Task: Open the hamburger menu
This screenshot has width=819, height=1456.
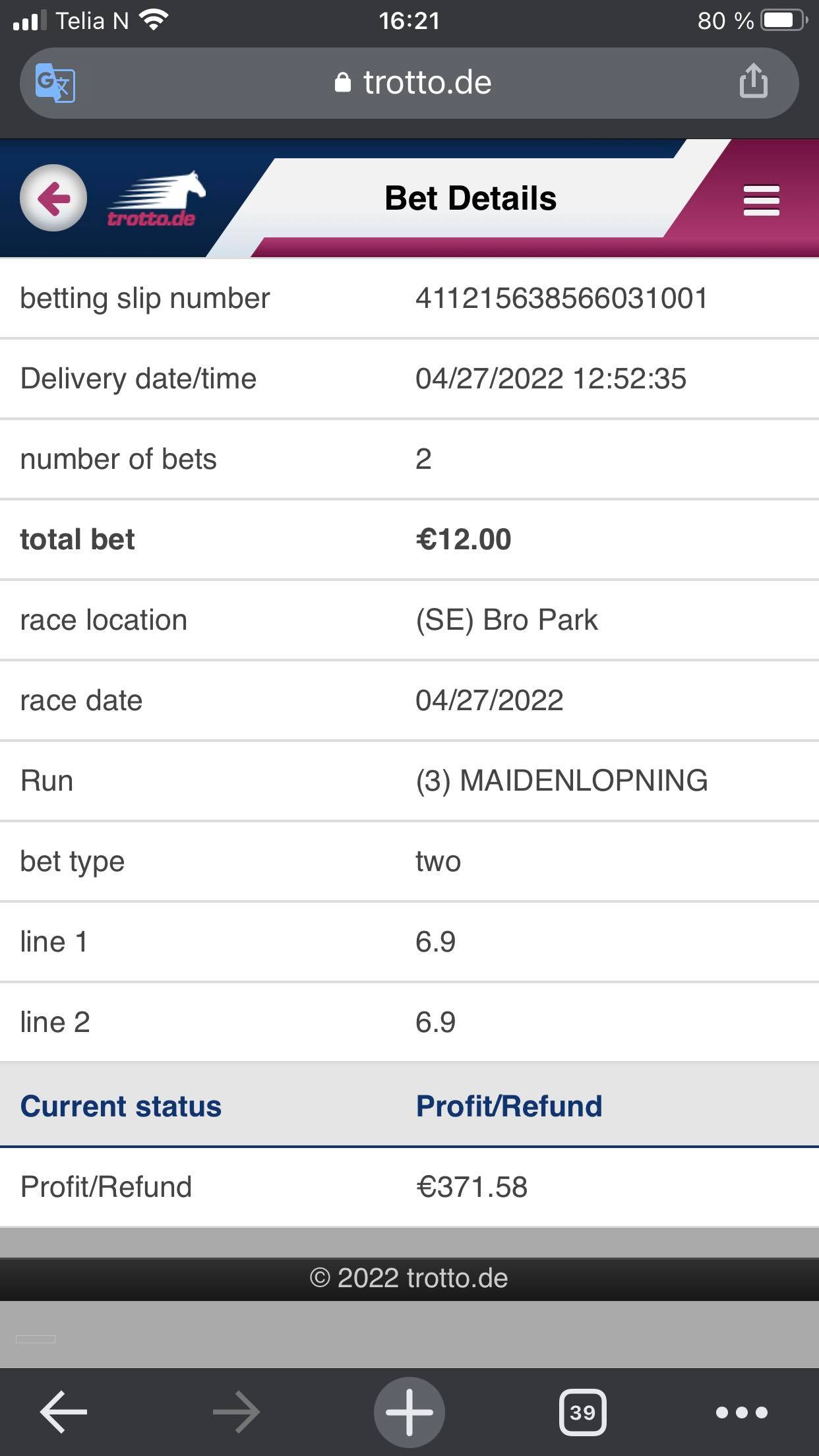Action: [762, 200]
